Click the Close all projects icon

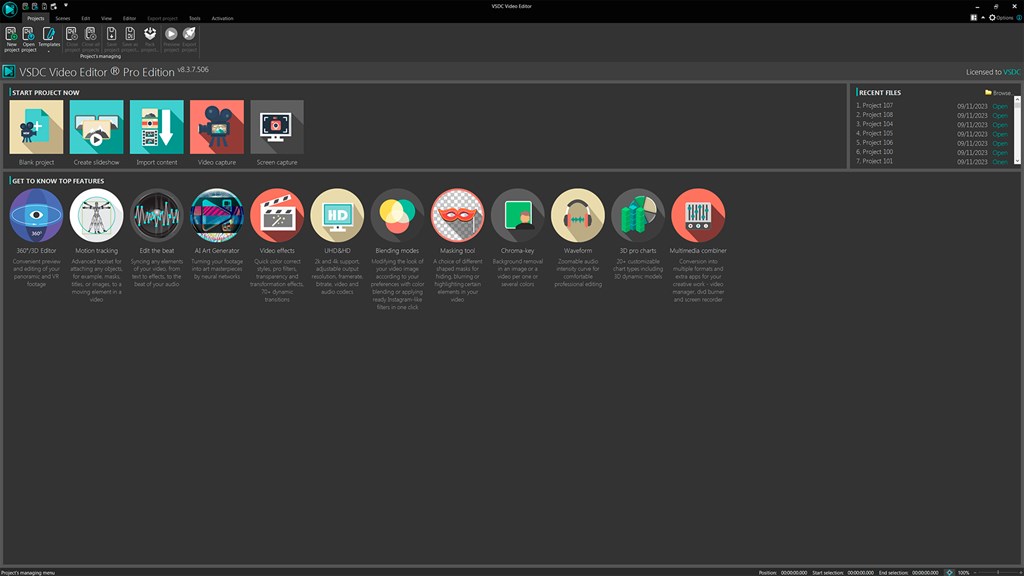point(91,39)
